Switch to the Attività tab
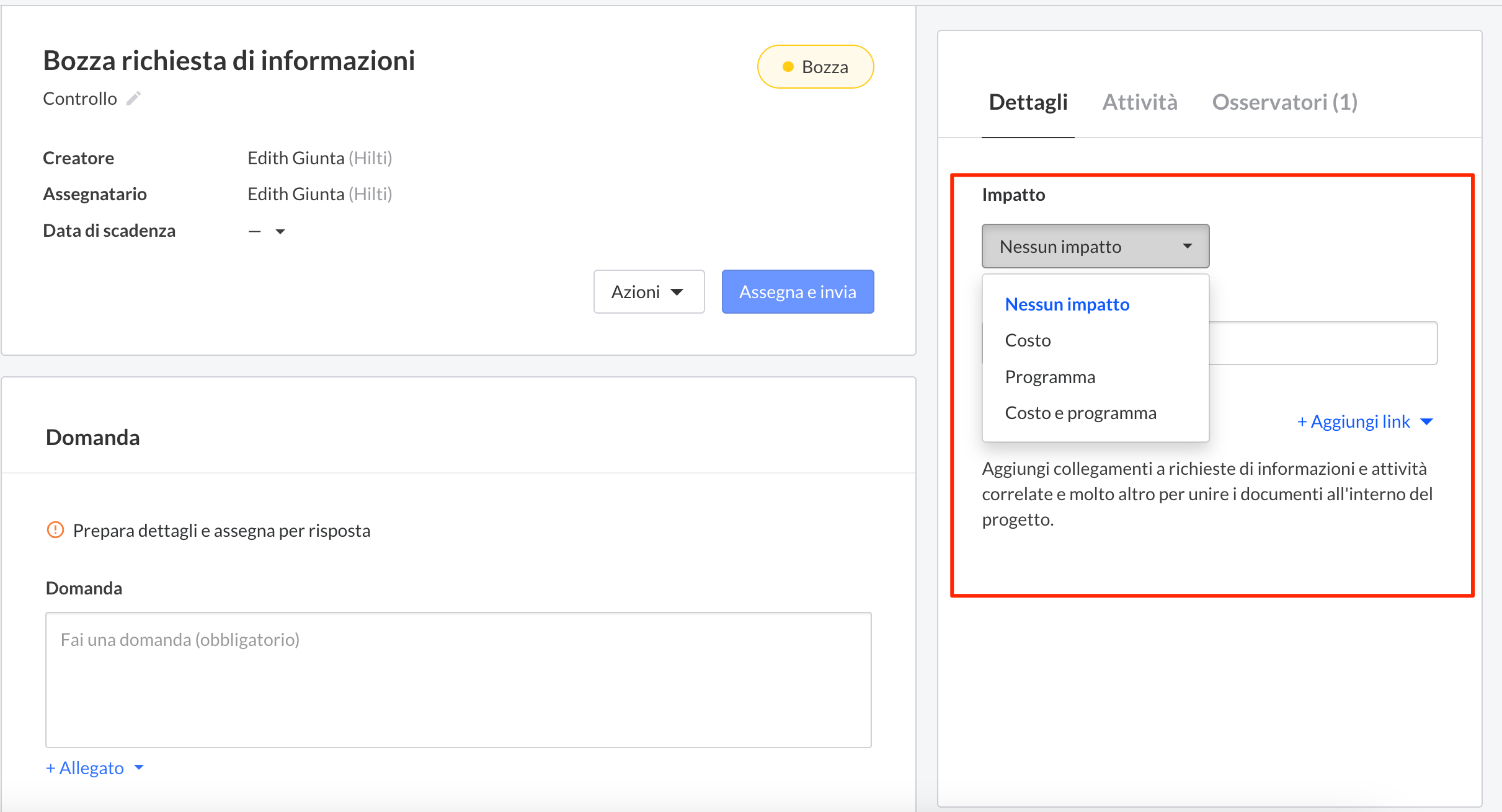 [1139, 102]
